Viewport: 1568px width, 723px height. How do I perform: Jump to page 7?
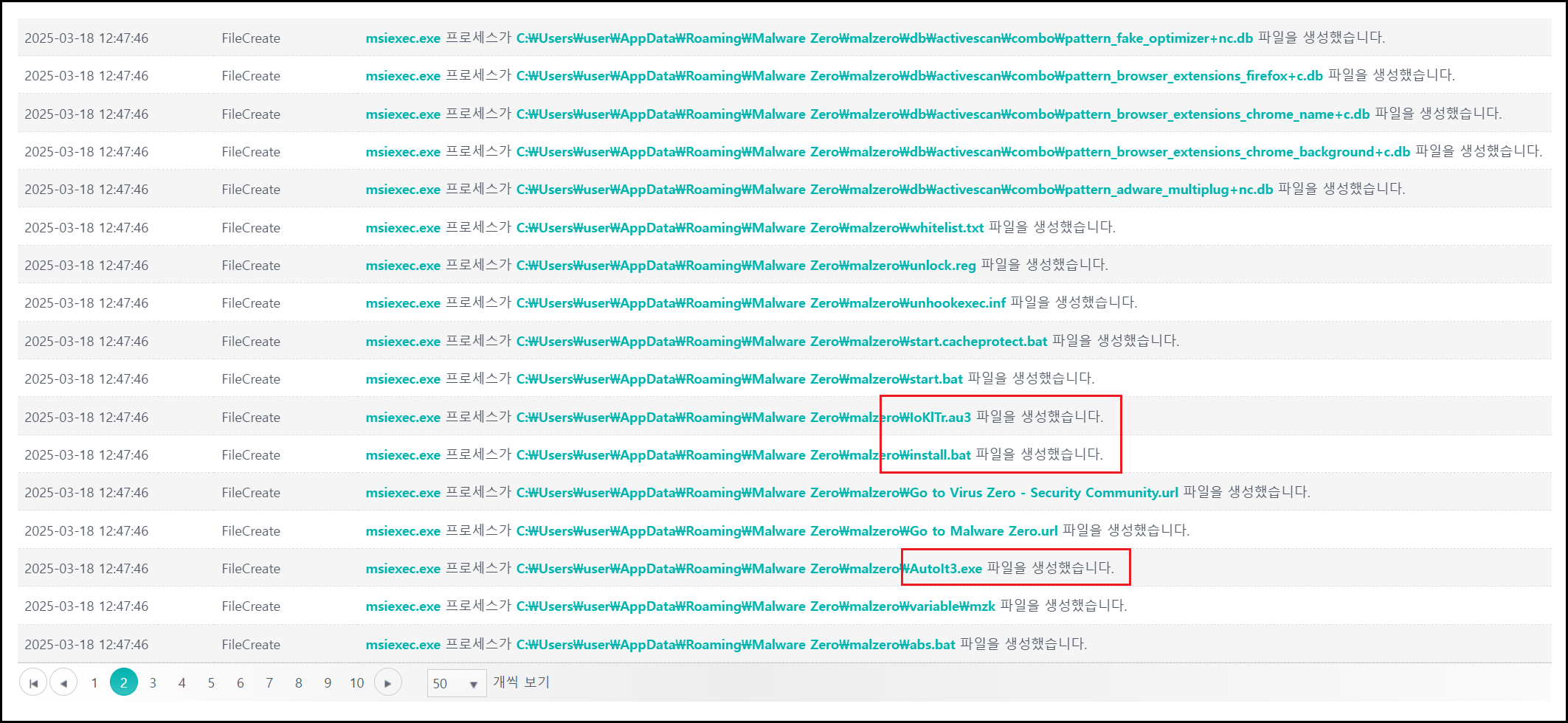[269, 682]
